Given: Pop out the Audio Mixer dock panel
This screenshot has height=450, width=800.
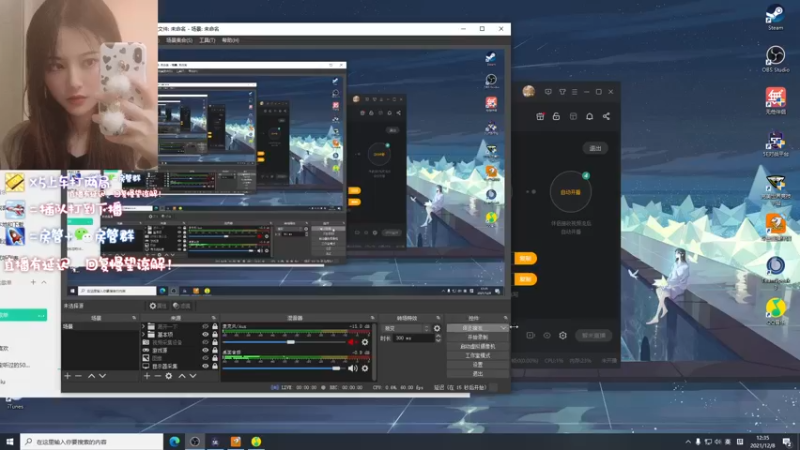Looking at the screenshot, I should 372,318.
